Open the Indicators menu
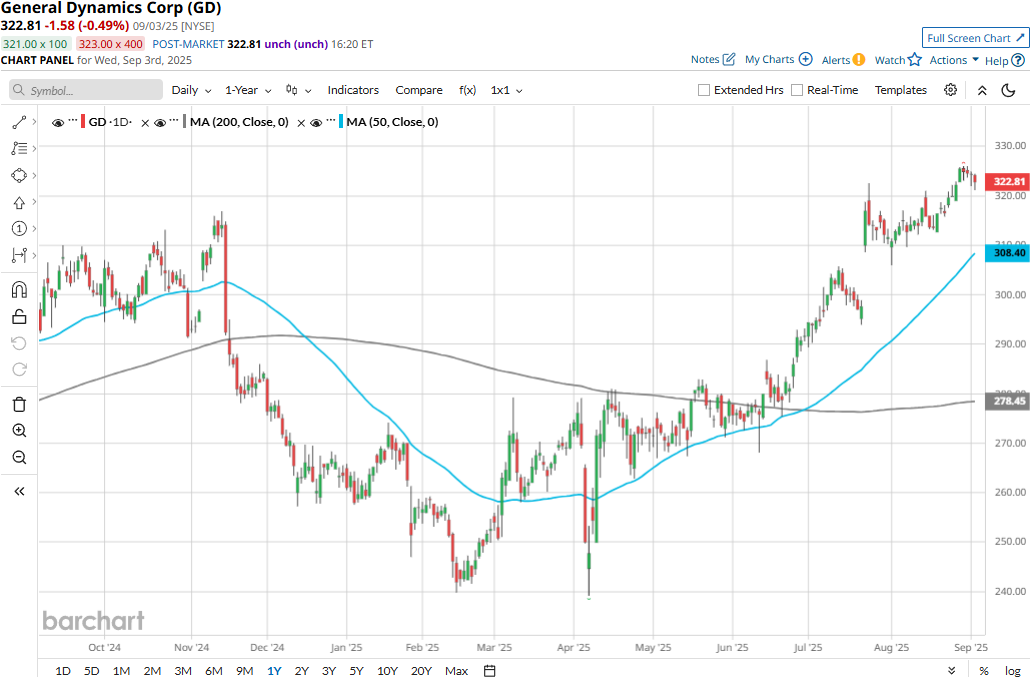Image resolution: width=1031 pixels, height=677 pixels. coord(353,90)
